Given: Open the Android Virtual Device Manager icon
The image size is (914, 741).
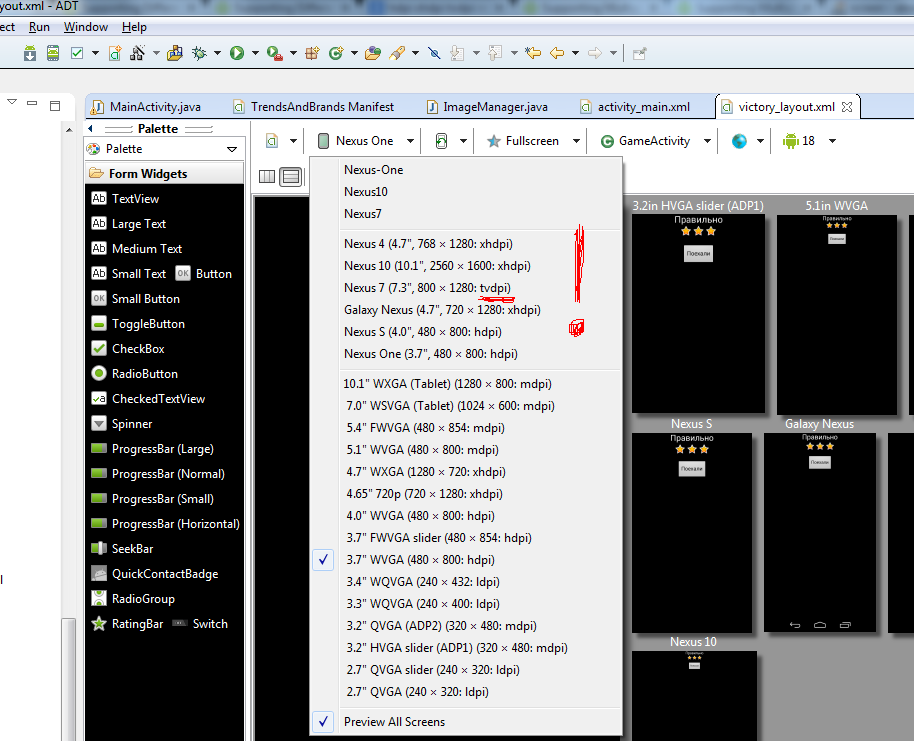Looking at the screenshot, I should (53, 54).
